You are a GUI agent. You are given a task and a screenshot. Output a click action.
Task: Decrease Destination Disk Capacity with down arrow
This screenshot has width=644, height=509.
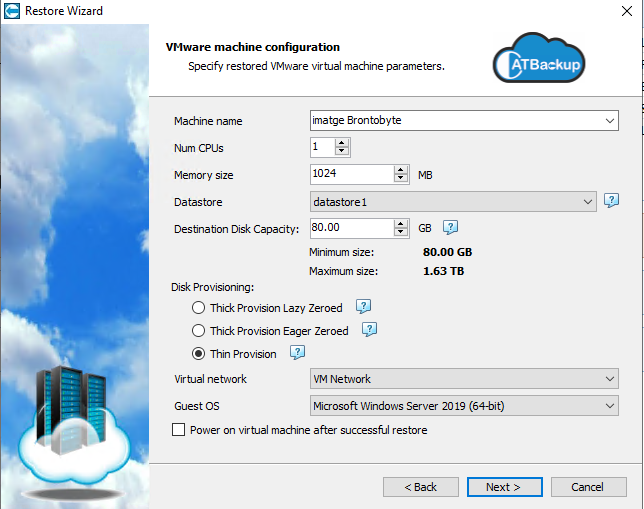[x=400, y=232]
